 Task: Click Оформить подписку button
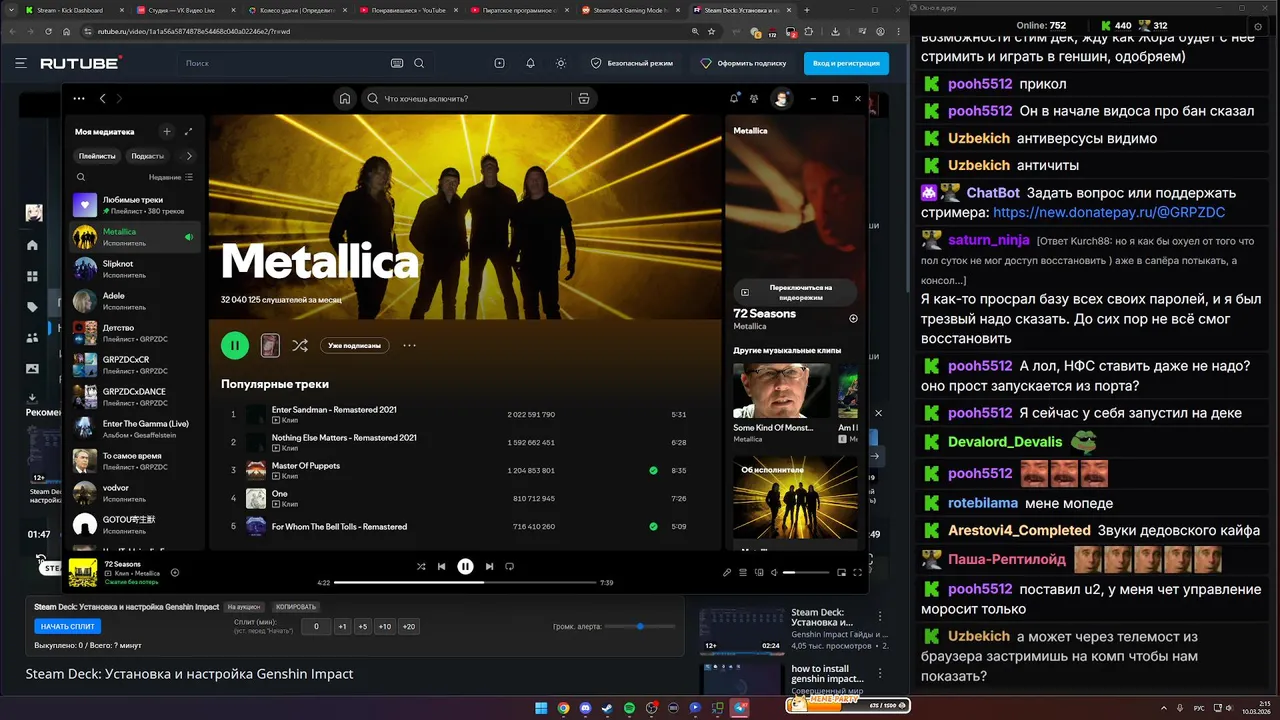click(x=744, y=63)
